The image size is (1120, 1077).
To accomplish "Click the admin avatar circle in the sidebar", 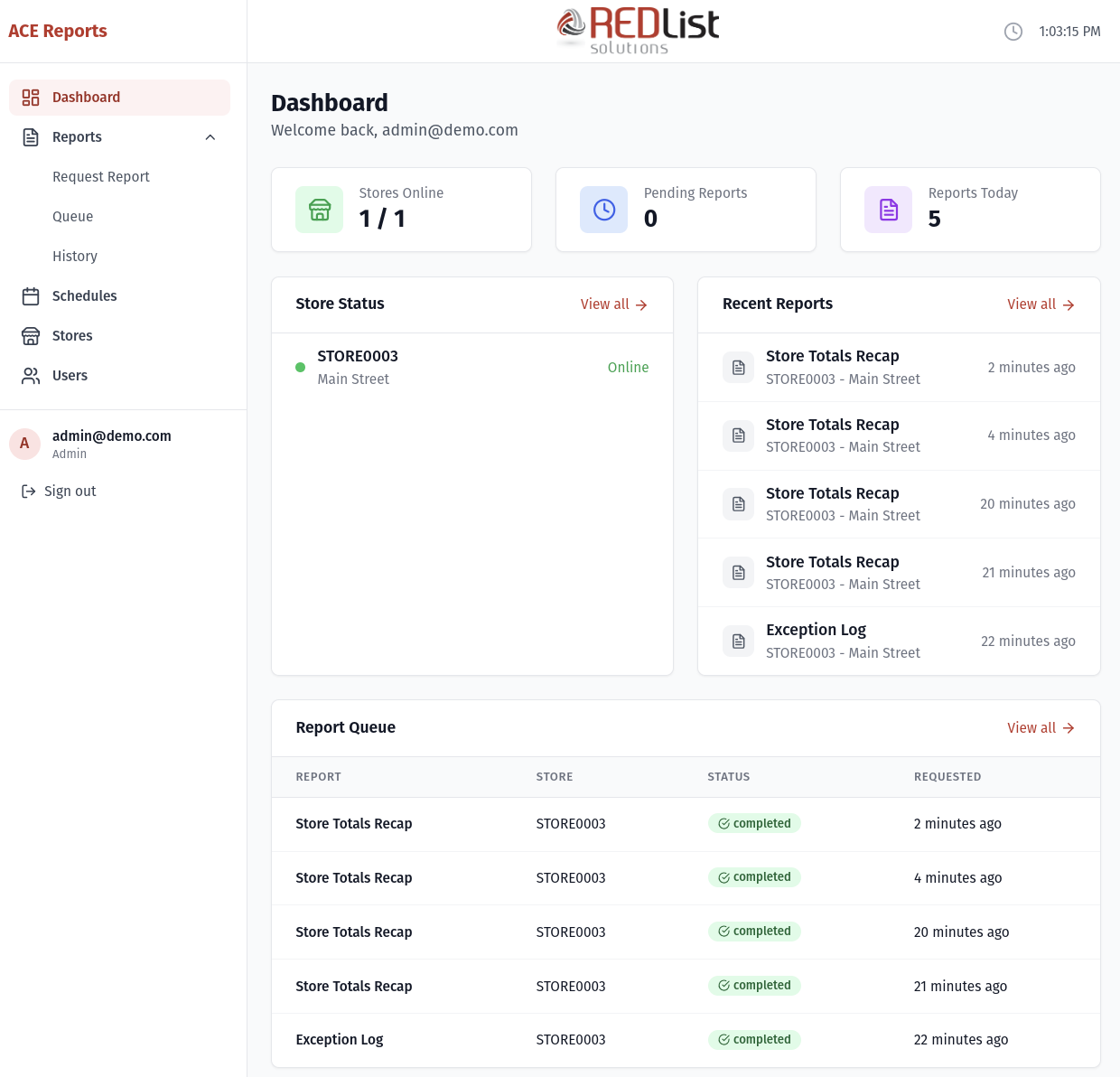I will pyautogui.click(x=24, y=444).
